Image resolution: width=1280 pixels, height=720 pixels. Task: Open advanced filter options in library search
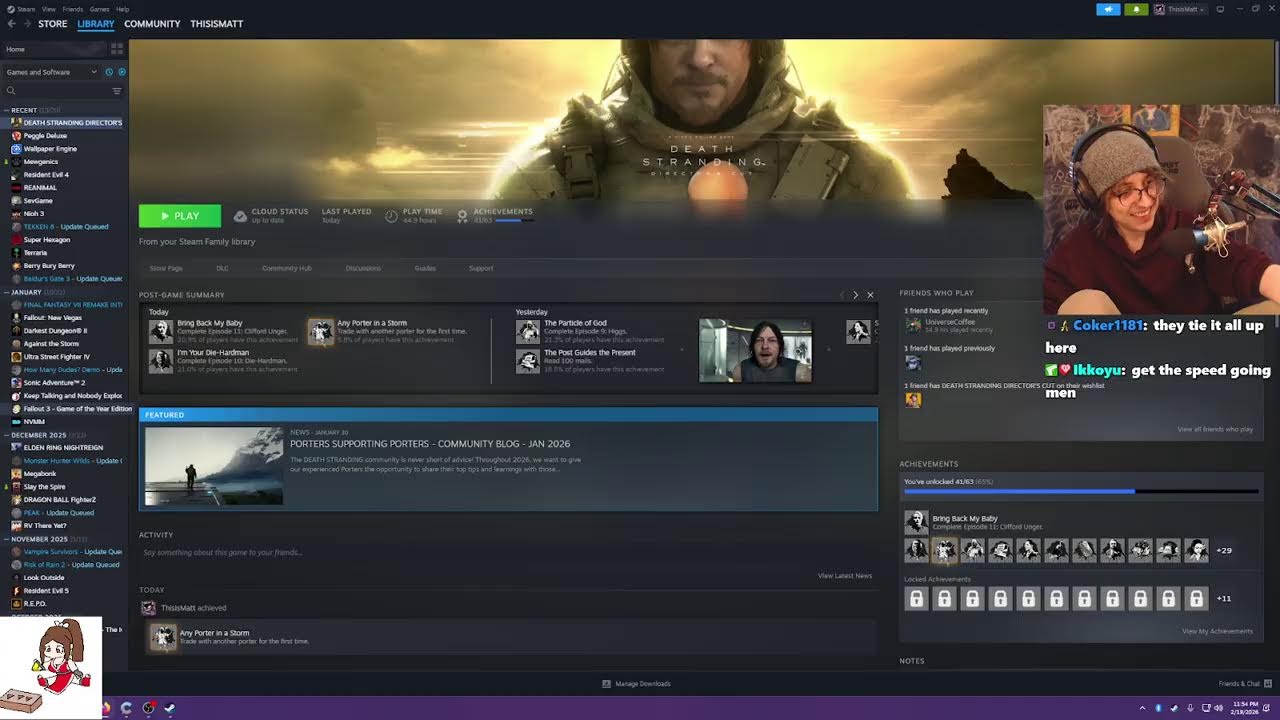(x=117, y=91)
